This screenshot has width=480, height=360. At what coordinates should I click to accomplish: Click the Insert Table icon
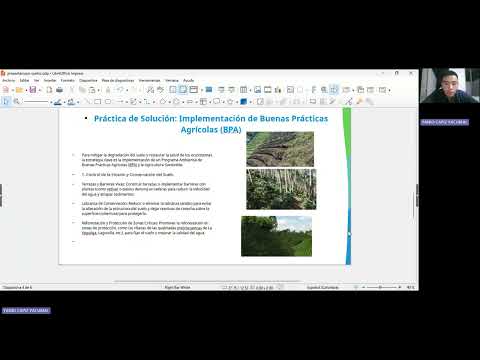(244, 90)
